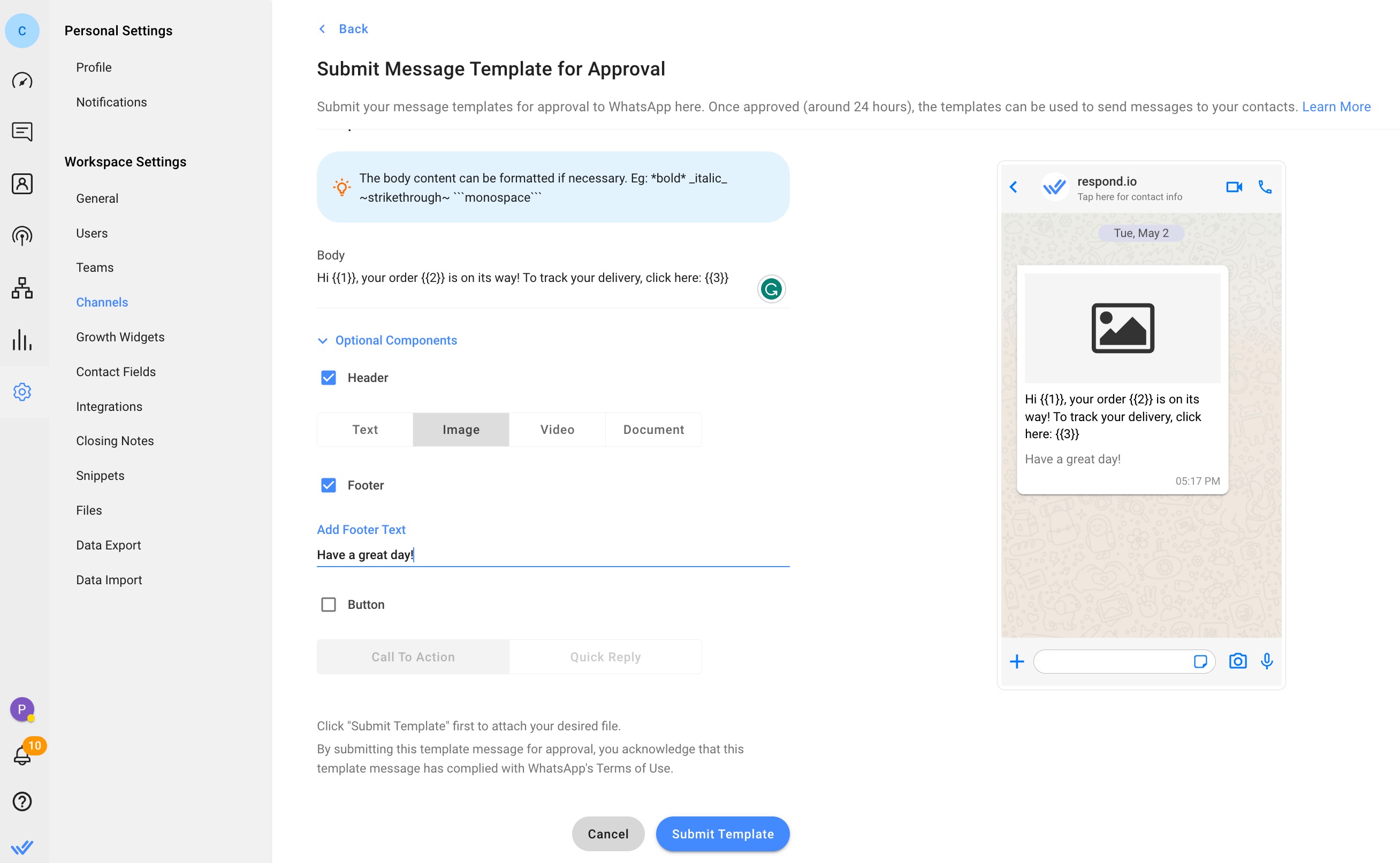The height and width of the screenshot is (863, 1400).
Task: Click the plus icon in message input area
Action: point(1017,661)
